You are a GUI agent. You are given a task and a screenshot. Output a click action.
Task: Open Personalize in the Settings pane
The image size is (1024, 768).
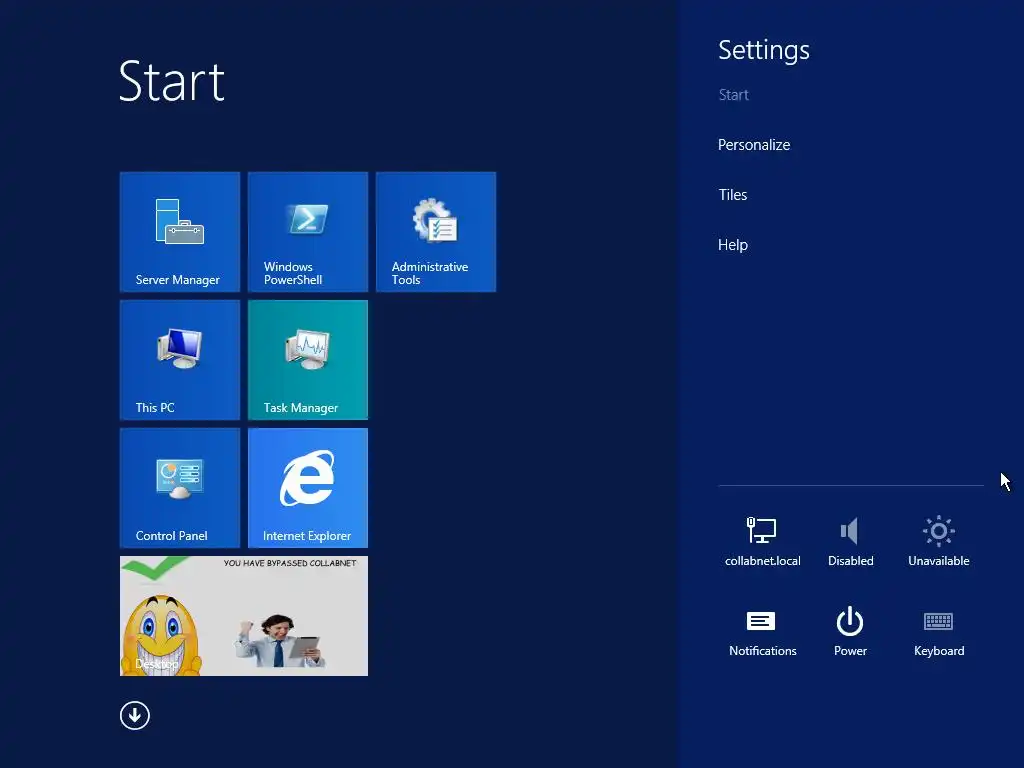[x=754, y=145]
